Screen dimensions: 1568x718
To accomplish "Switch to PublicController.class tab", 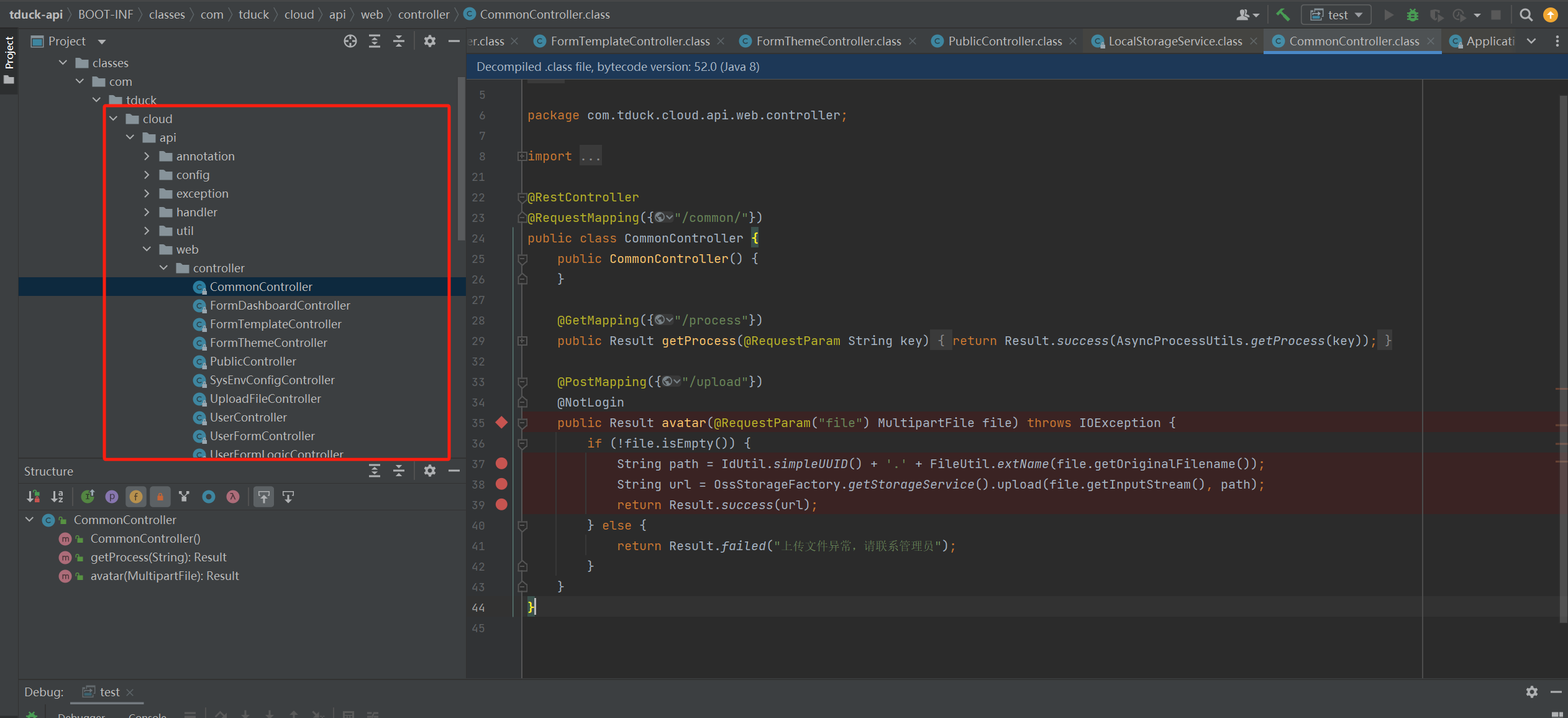I will tap(1005, 41).
